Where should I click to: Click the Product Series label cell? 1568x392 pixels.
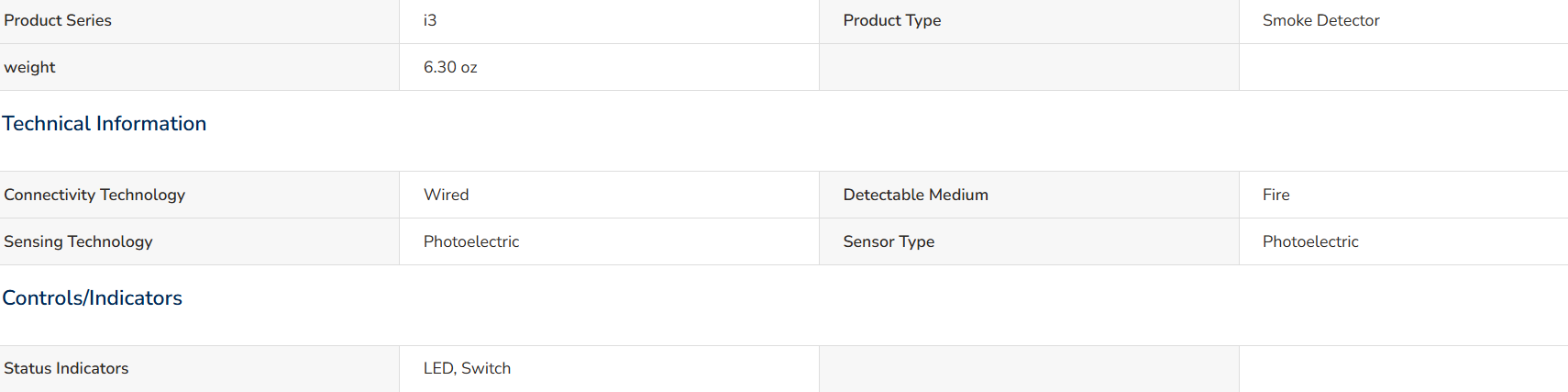coord(199,21)
